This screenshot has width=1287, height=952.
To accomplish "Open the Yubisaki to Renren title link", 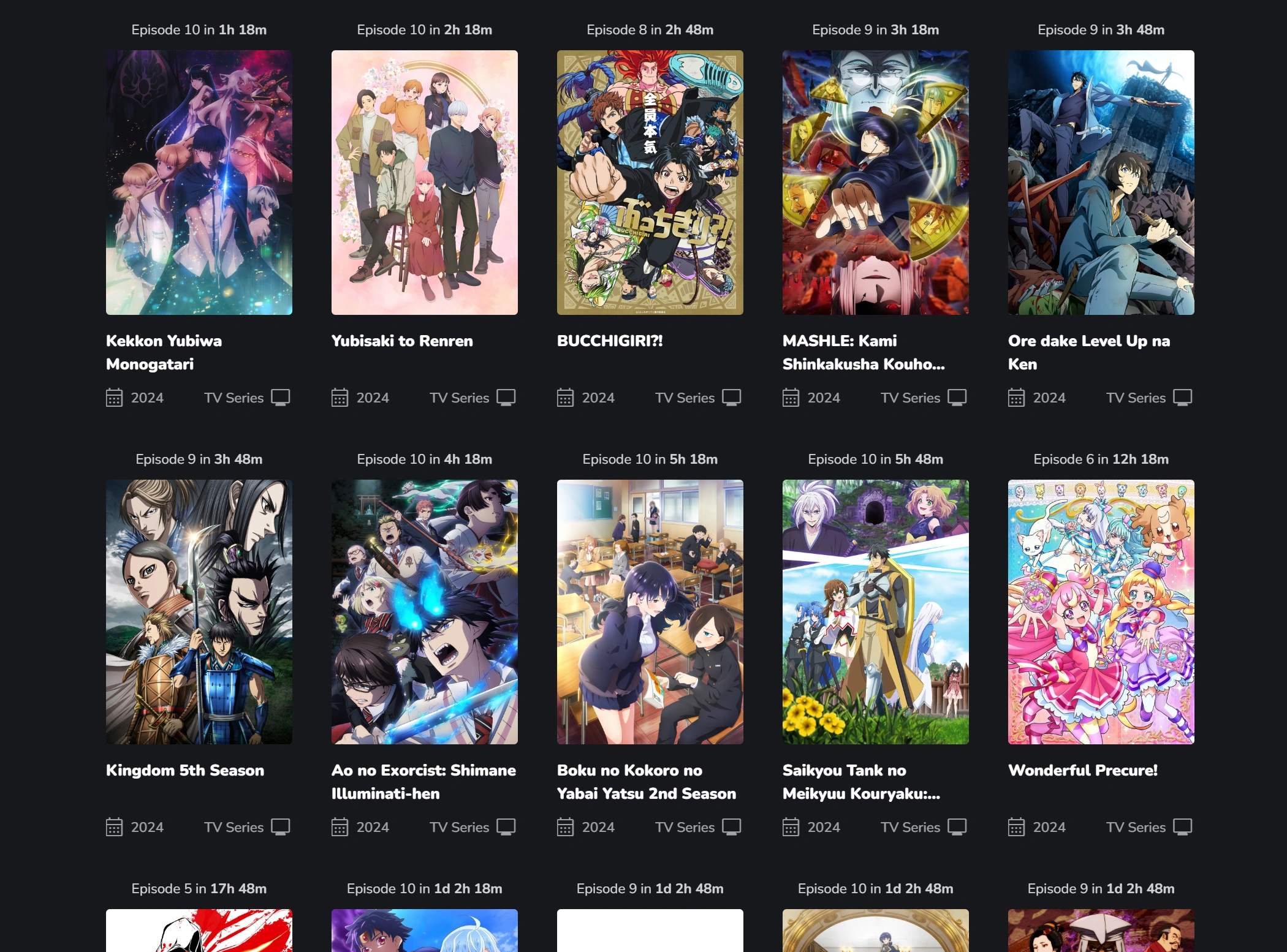I will [x=402, y=341].
